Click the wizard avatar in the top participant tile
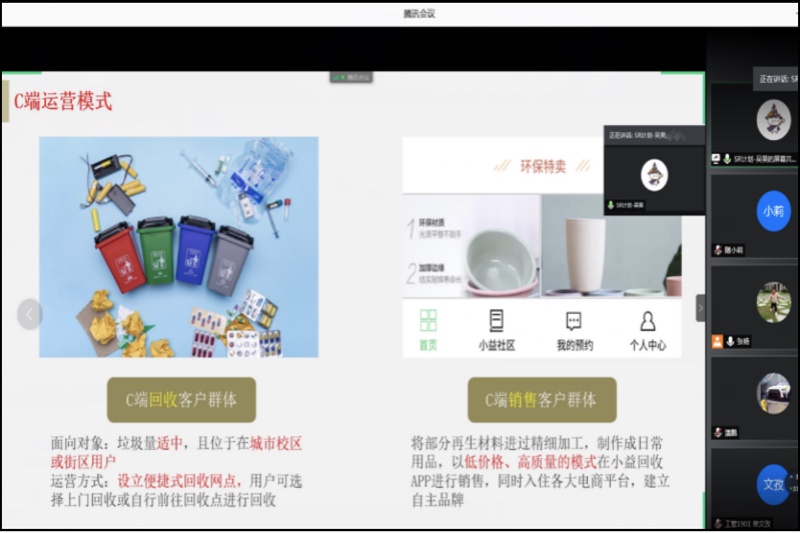The image size is (800, 533). point(773,120)
